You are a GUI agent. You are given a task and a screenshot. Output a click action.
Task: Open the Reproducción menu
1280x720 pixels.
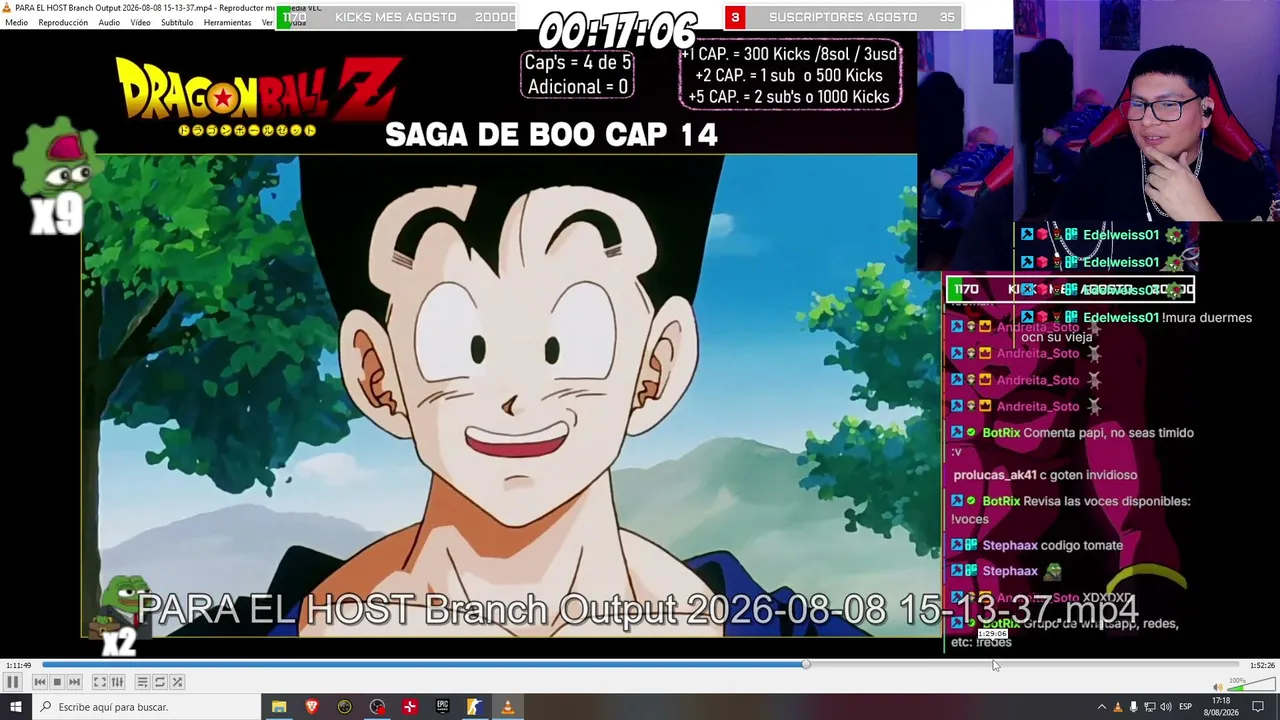63,22
